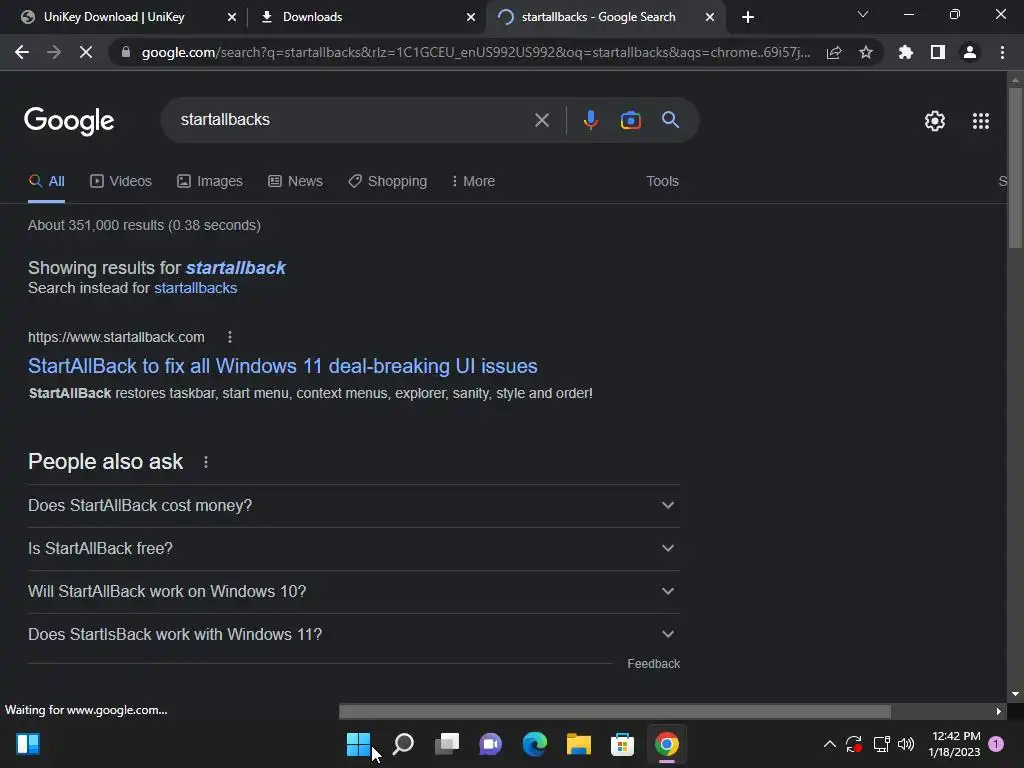The height and width of the screenshot is (768, 1024).
Task: Click the forward navigation arrow
Action: [54, 52]
